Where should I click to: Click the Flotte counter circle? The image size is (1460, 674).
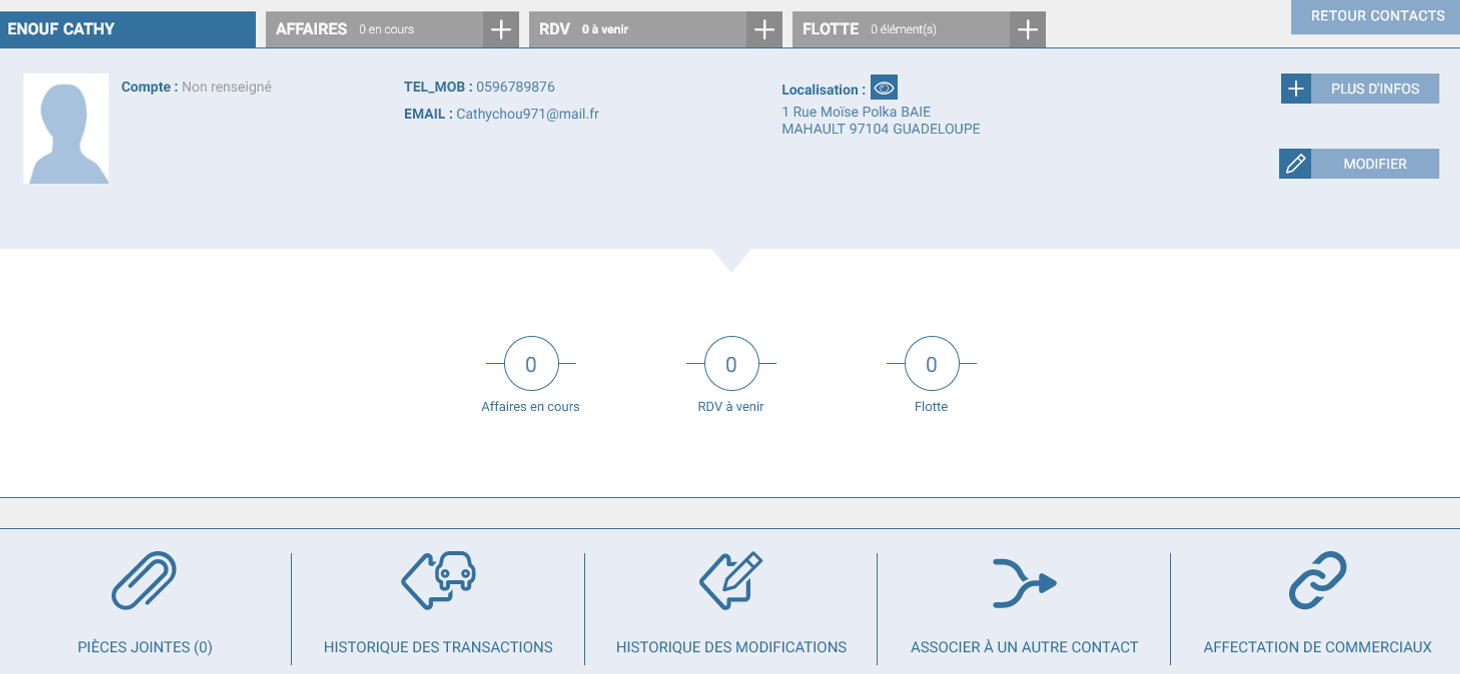coord(931,364)
